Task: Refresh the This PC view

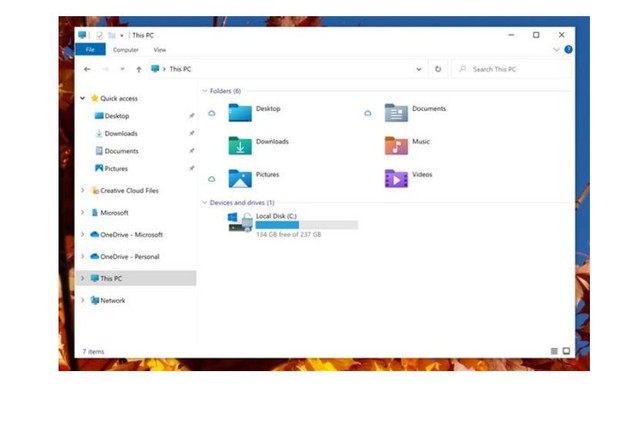Action: 438,69
